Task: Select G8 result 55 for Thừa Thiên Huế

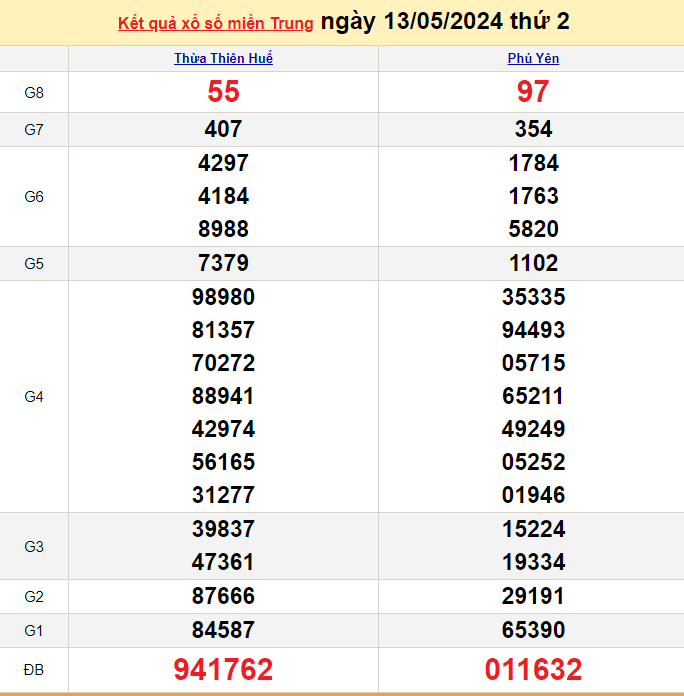Action: pyautogui.click(x=223, y=92)
